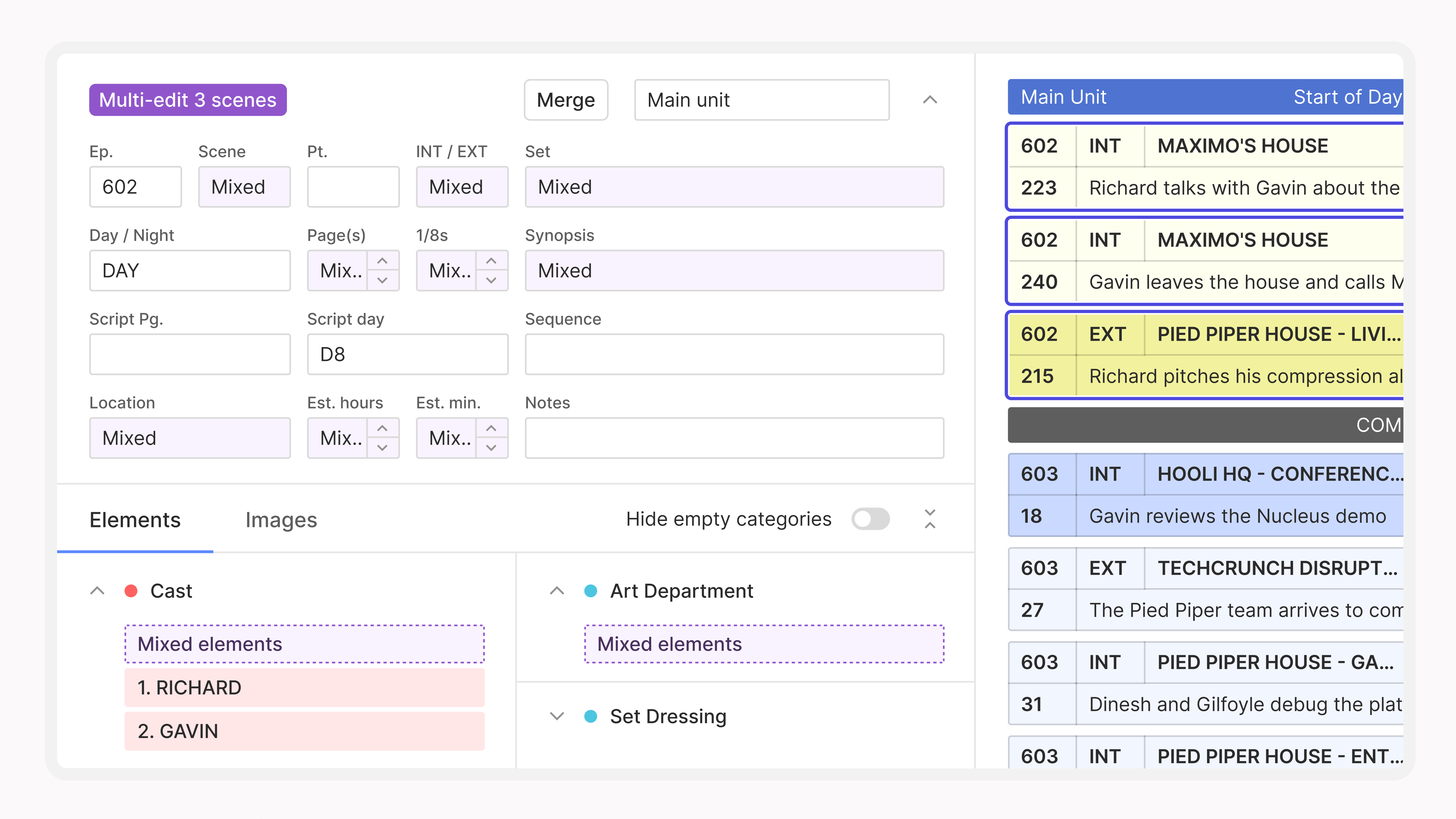The width and height of the screenshot is (1456, 819).
Task: Decrease 1/8s value with down arrow
Action: point(491,280)
